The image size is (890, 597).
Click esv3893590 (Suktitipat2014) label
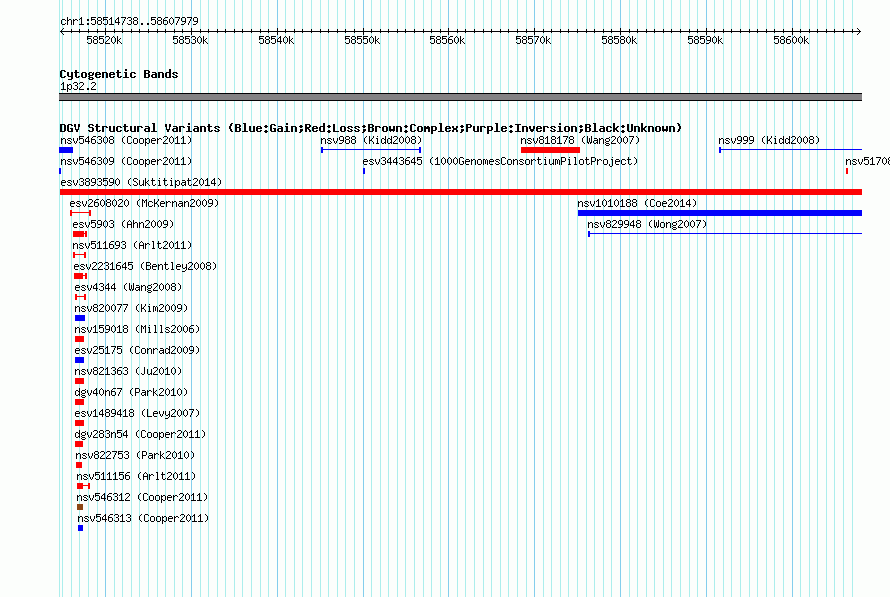pos(141,182)
